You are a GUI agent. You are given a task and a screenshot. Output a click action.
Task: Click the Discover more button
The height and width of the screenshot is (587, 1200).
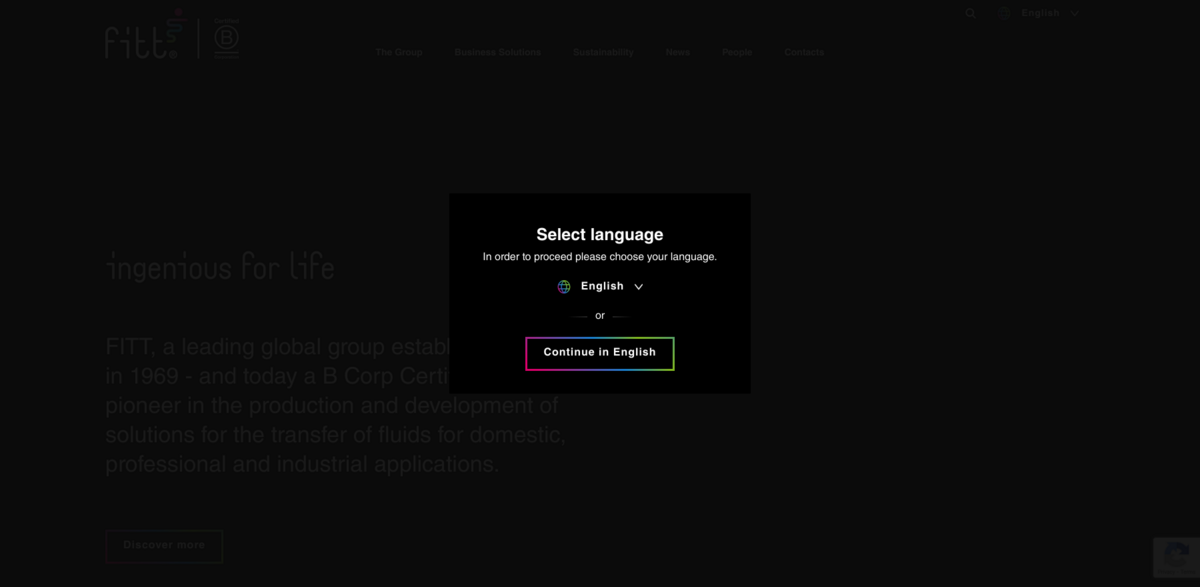(164, 545)
